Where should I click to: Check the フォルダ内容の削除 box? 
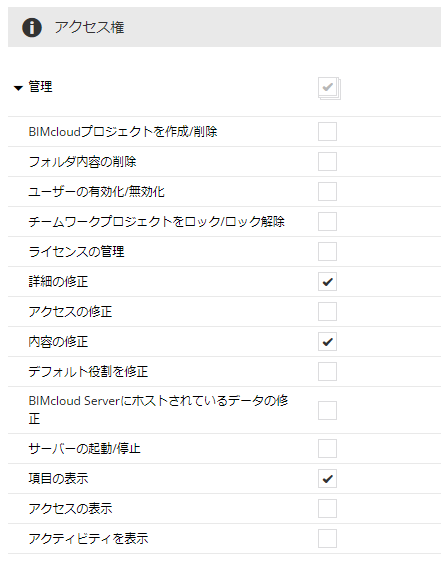(x=327, y=161)
